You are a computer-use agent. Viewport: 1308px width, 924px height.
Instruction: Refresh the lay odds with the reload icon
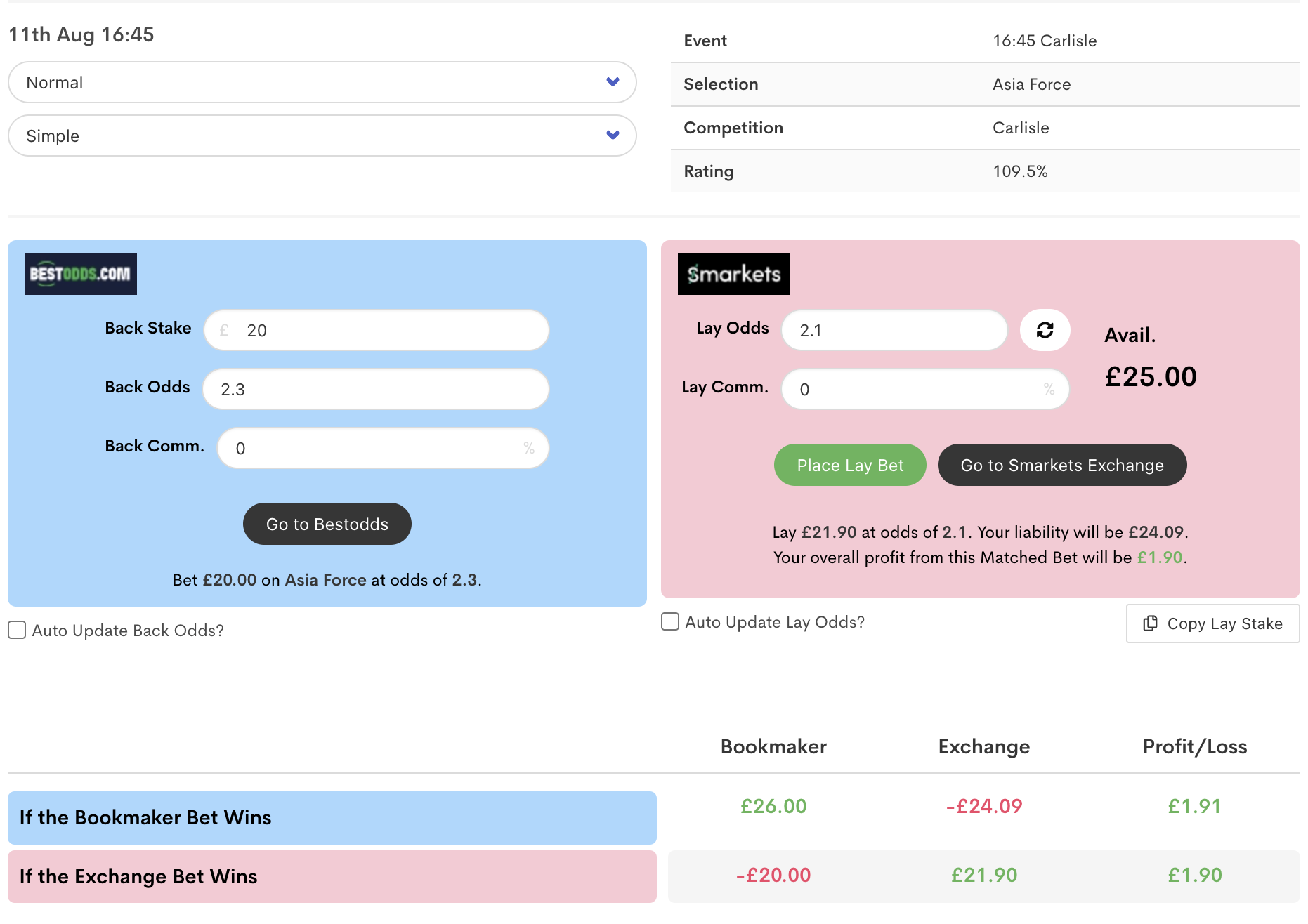click(1045, 330)
